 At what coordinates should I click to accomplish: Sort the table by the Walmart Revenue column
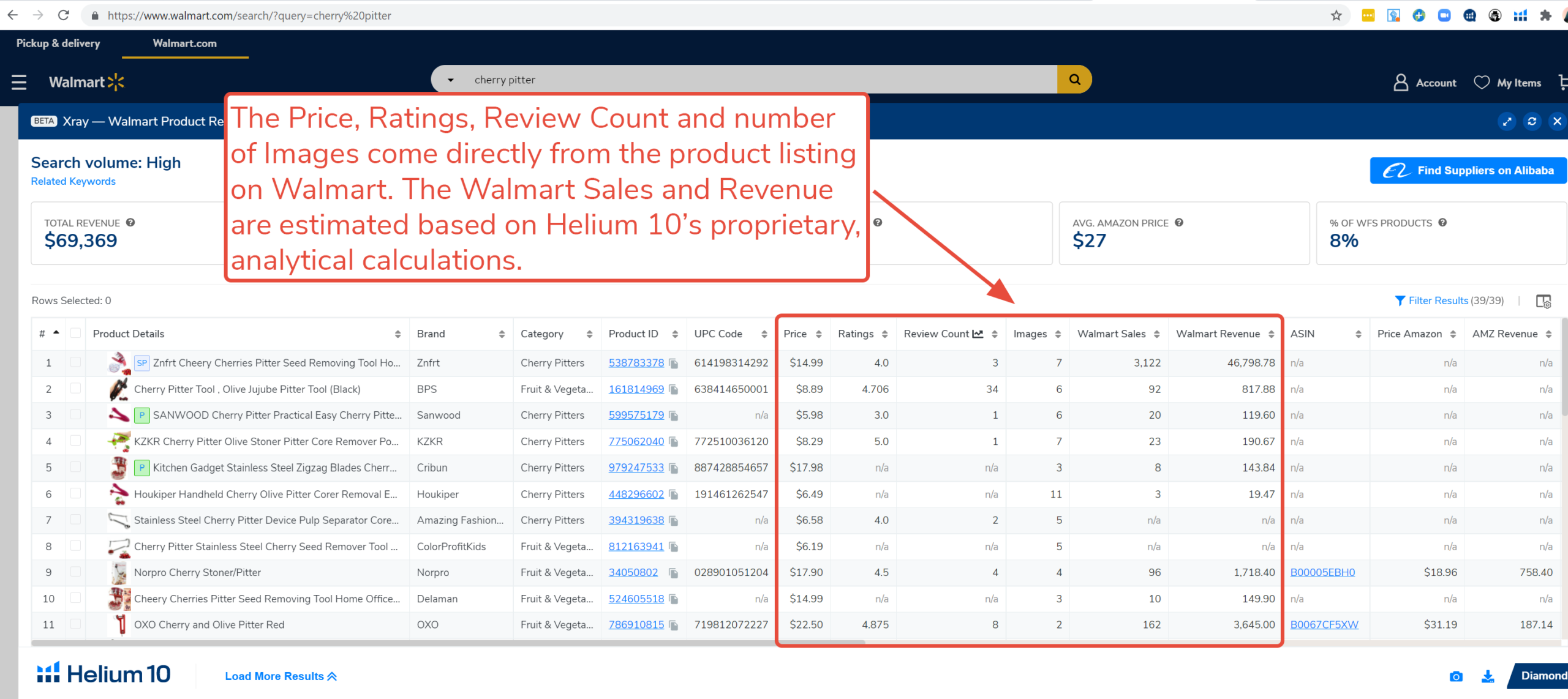pos(1272,334)
